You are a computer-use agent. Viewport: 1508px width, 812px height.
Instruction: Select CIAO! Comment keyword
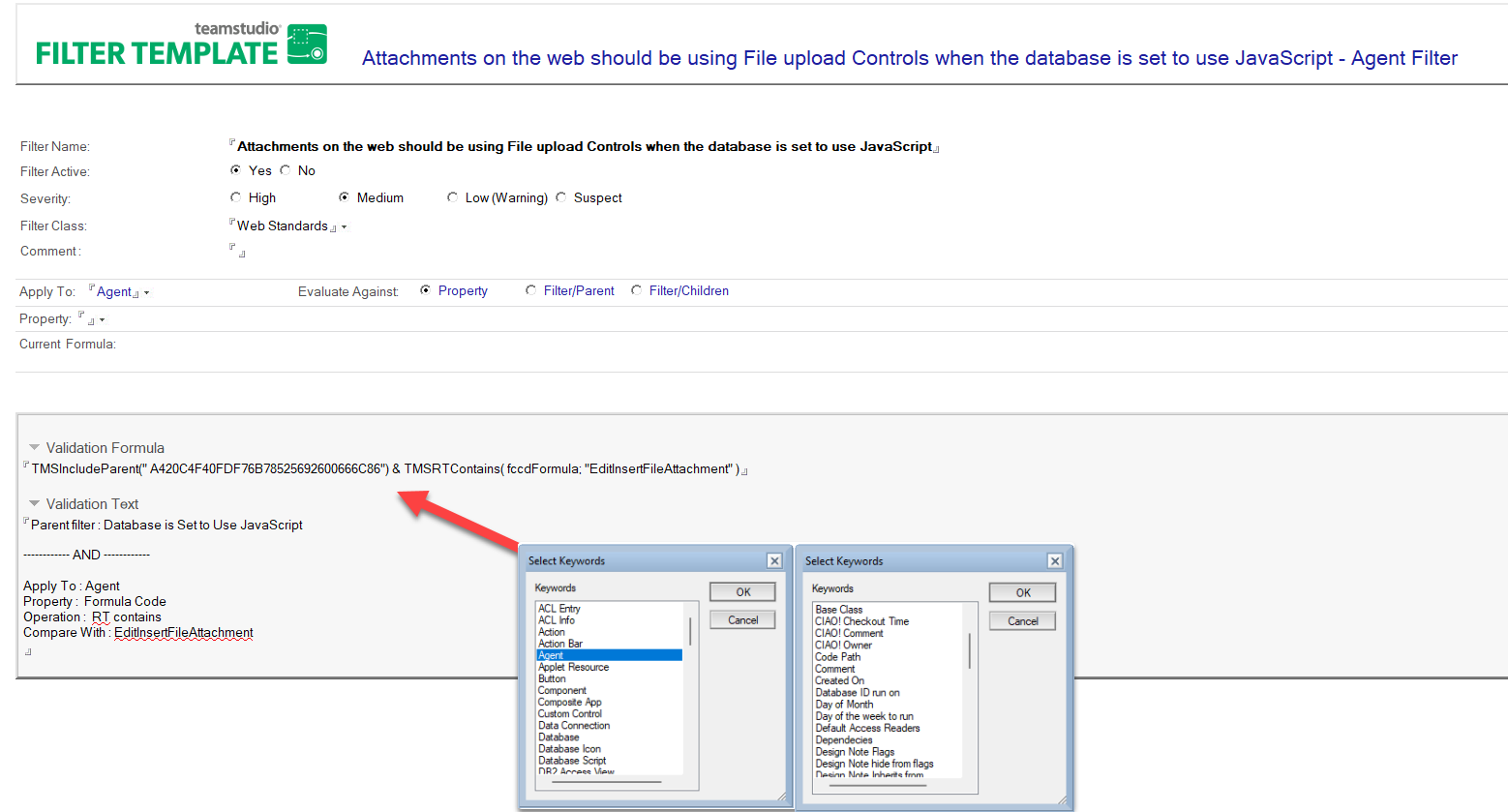[849, 633]
